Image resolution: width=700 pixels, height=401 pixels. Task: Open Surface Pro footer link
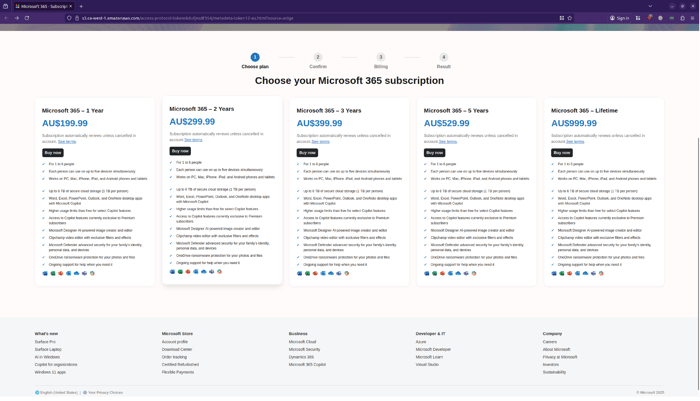(45, 342)
